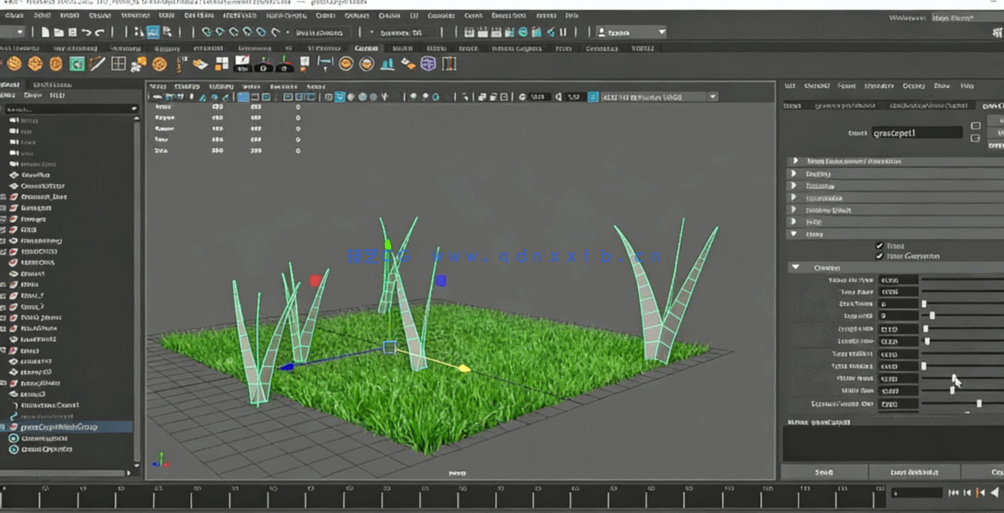Click the bar chart shelf icon
1004x513 pixels.
click(x=386, y=64)
